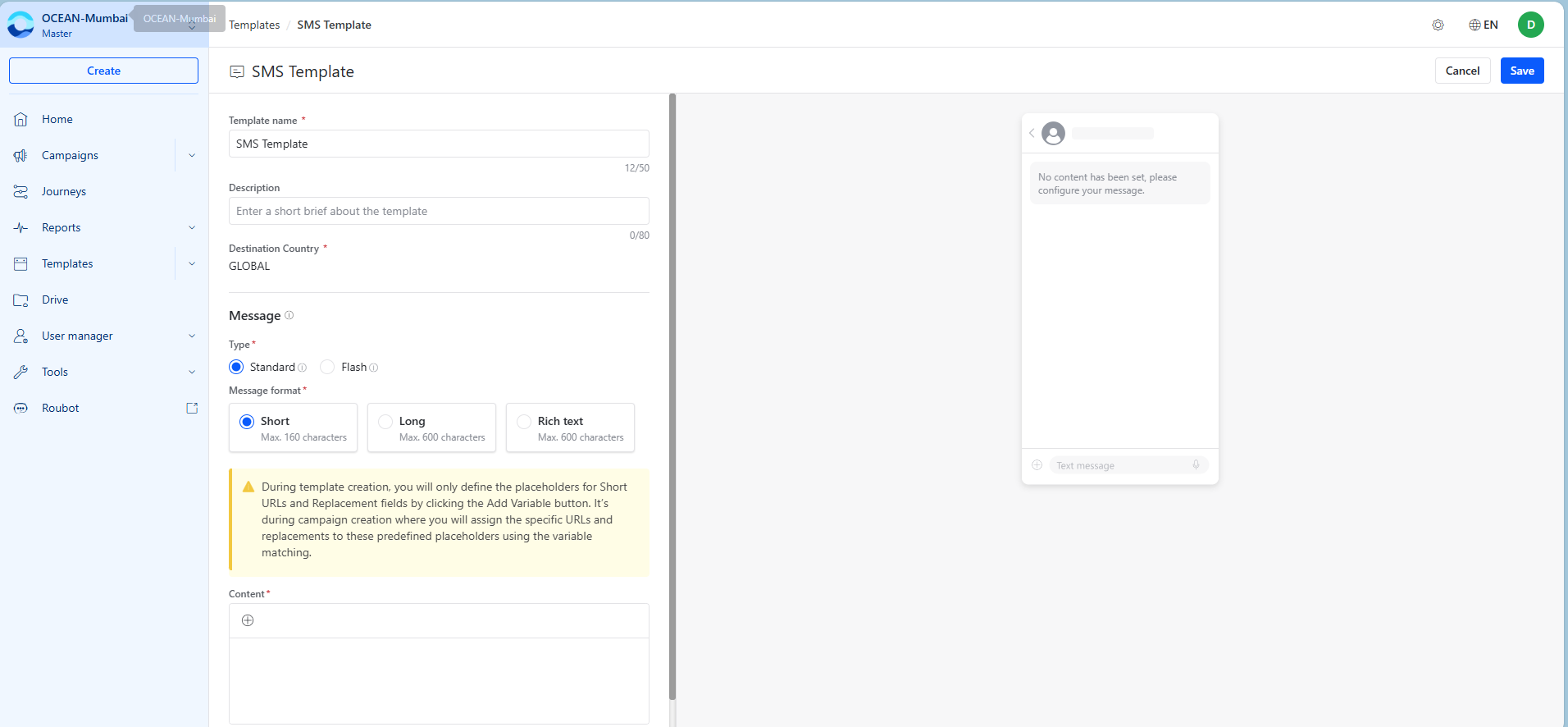The height and width of the screenshot is (727, 1568).
Task: Select the Flash message type
Action: point(327,367)
